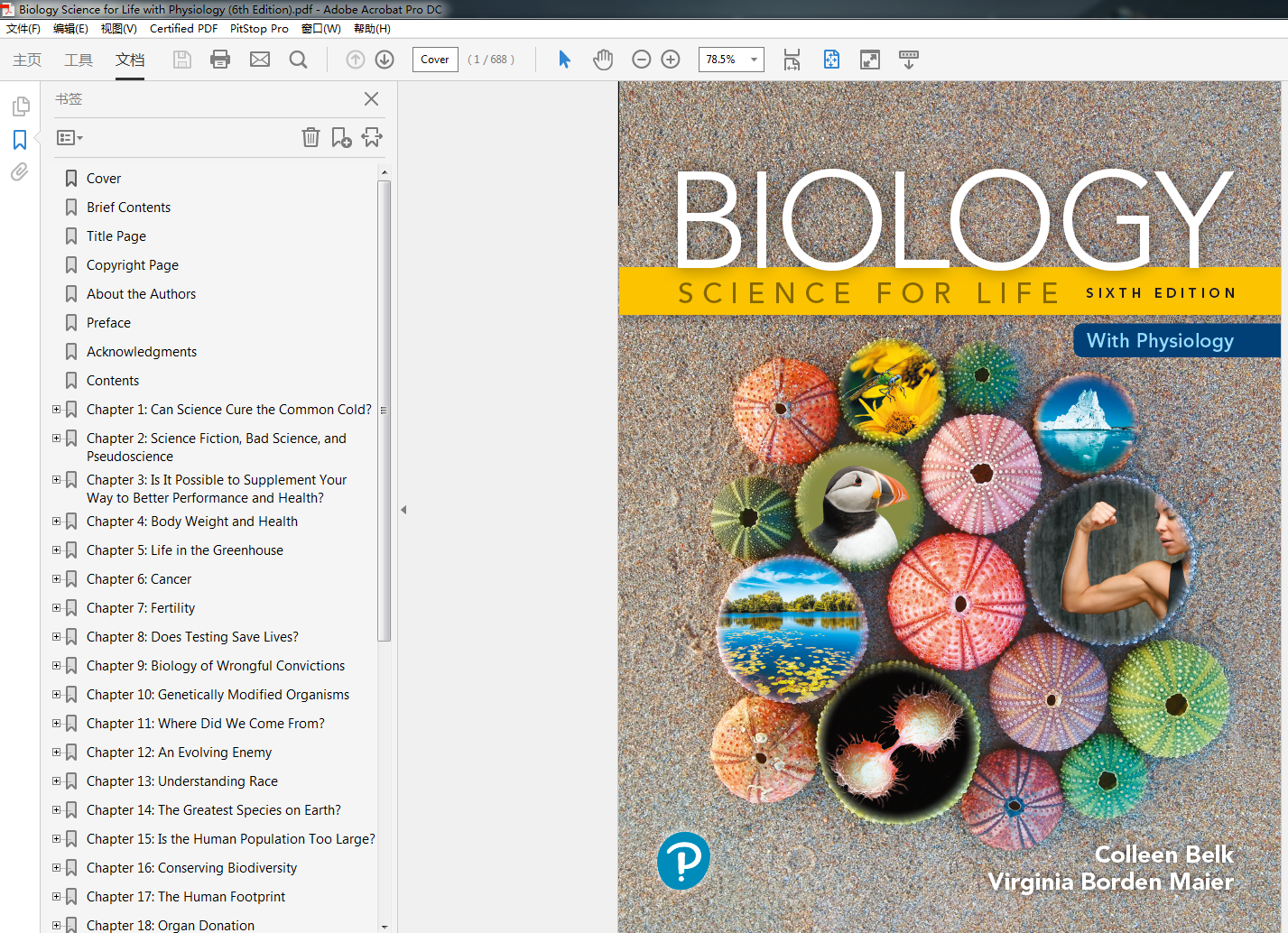The image size is (1288, 933).
Task: Jump to the Cover bookmark
Action: coord(104,179)
